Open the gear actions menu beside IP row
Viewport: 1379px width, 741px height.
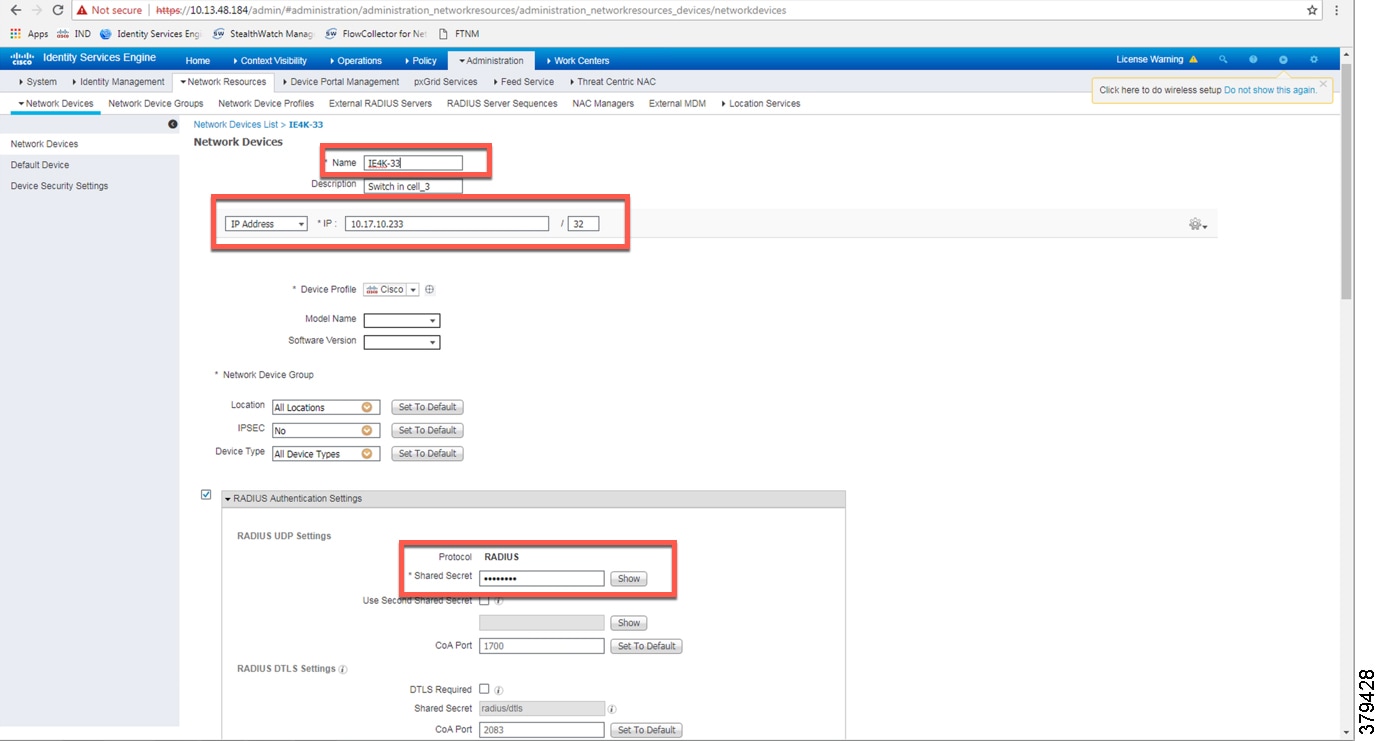coord(1197,225)
